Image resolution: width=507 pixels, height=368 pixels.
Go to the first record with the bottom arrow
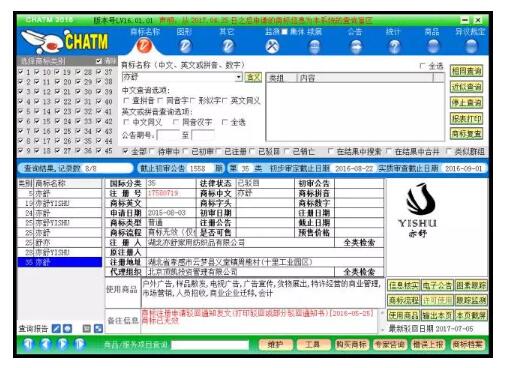tap(29, 344)
